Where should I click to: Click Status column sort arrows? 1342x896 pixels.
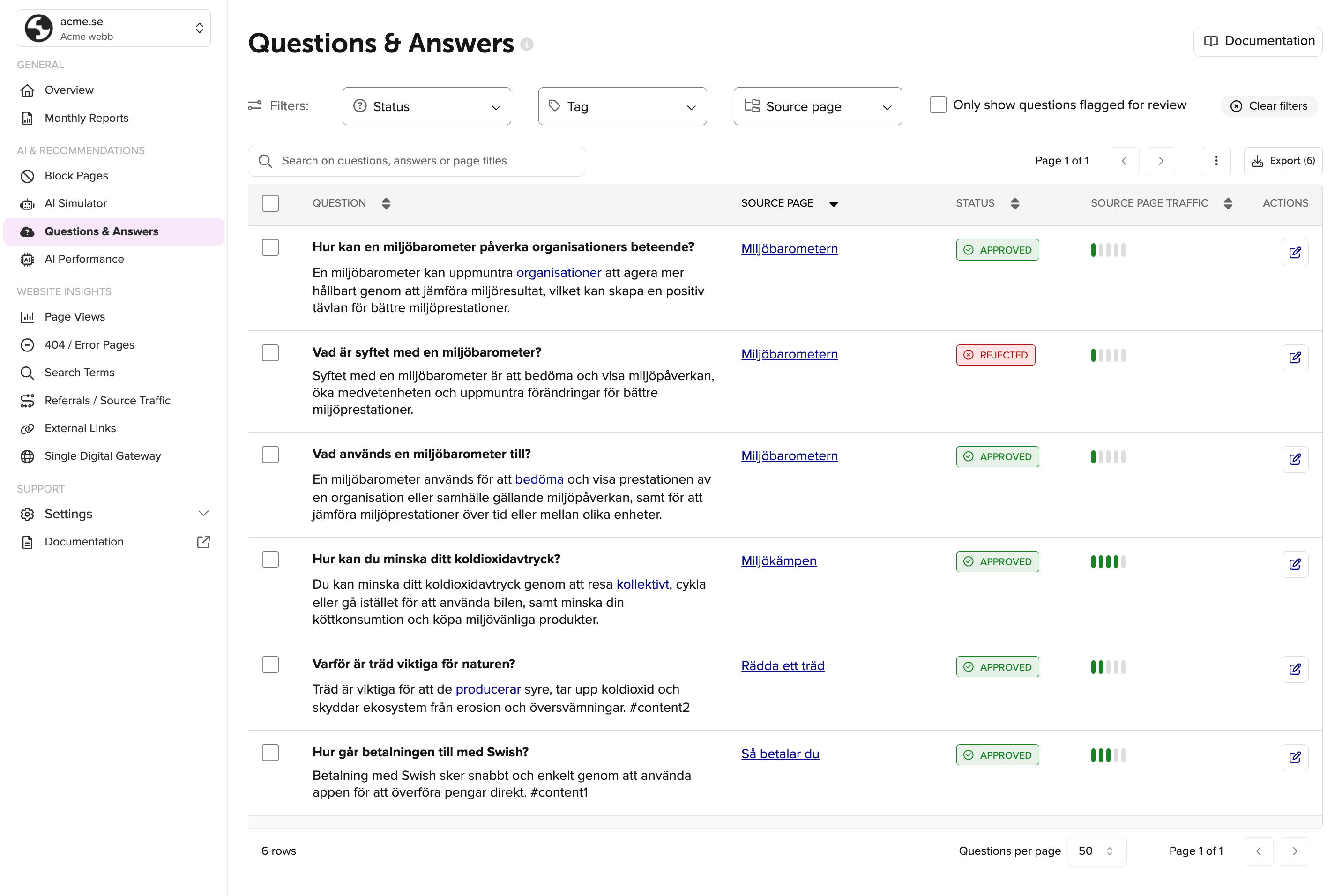pos(1014,203)
